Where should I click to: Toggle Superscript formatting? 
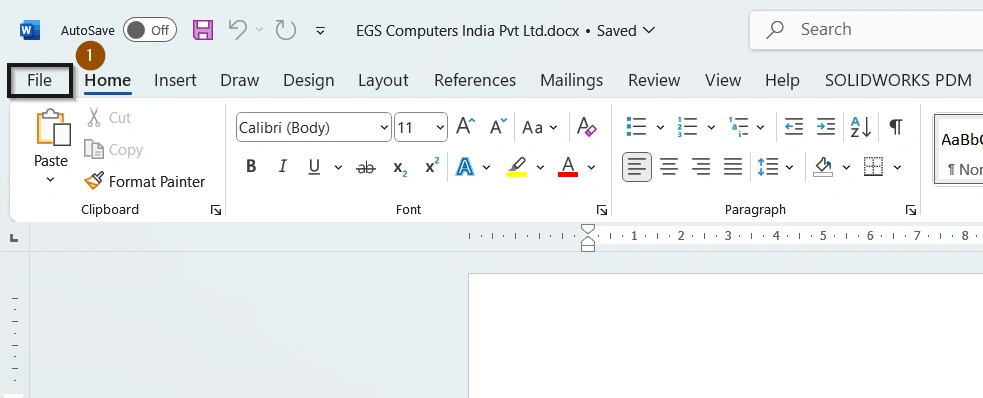(x=432, y=166)
